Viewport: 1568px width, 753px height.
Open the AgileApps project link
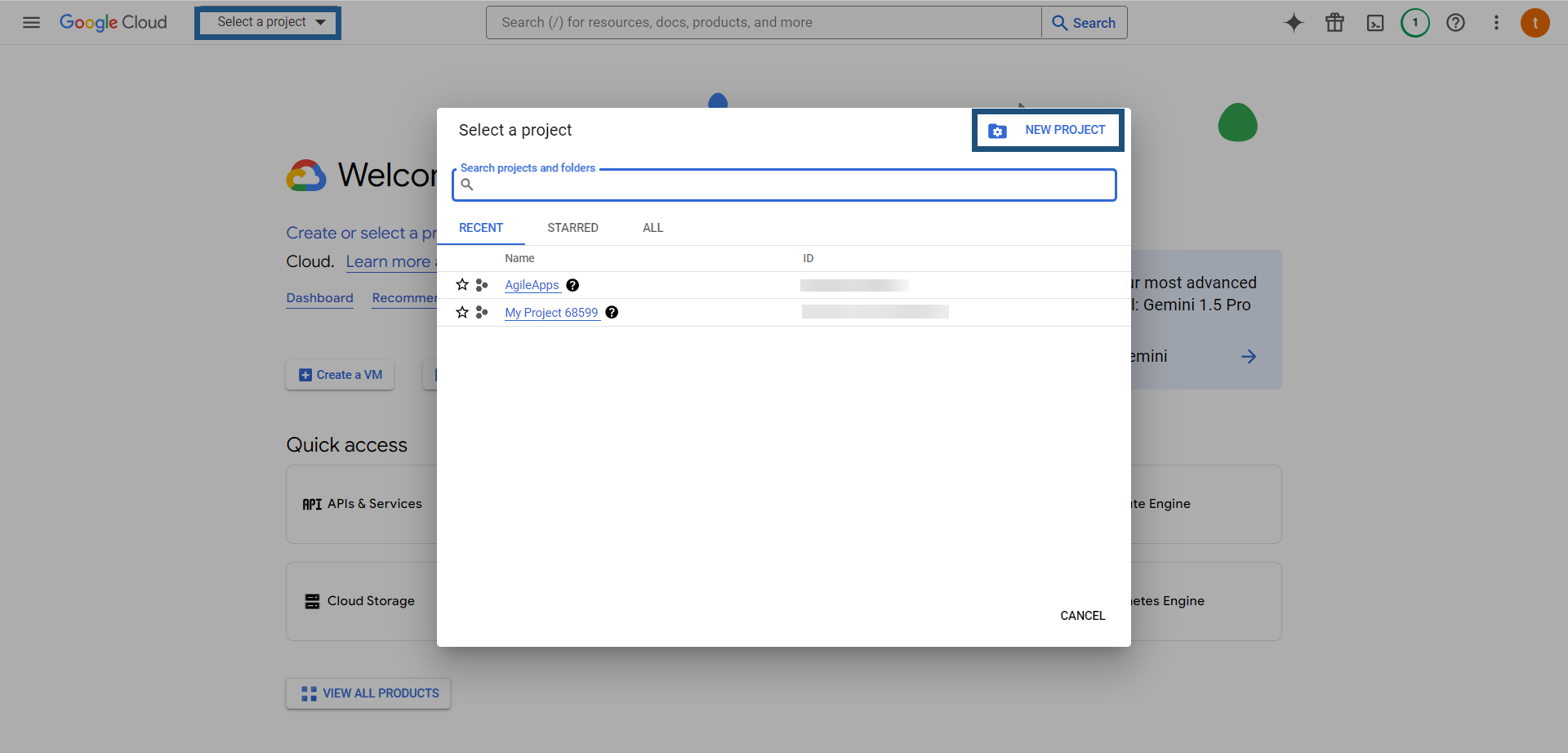pos(532,285)
